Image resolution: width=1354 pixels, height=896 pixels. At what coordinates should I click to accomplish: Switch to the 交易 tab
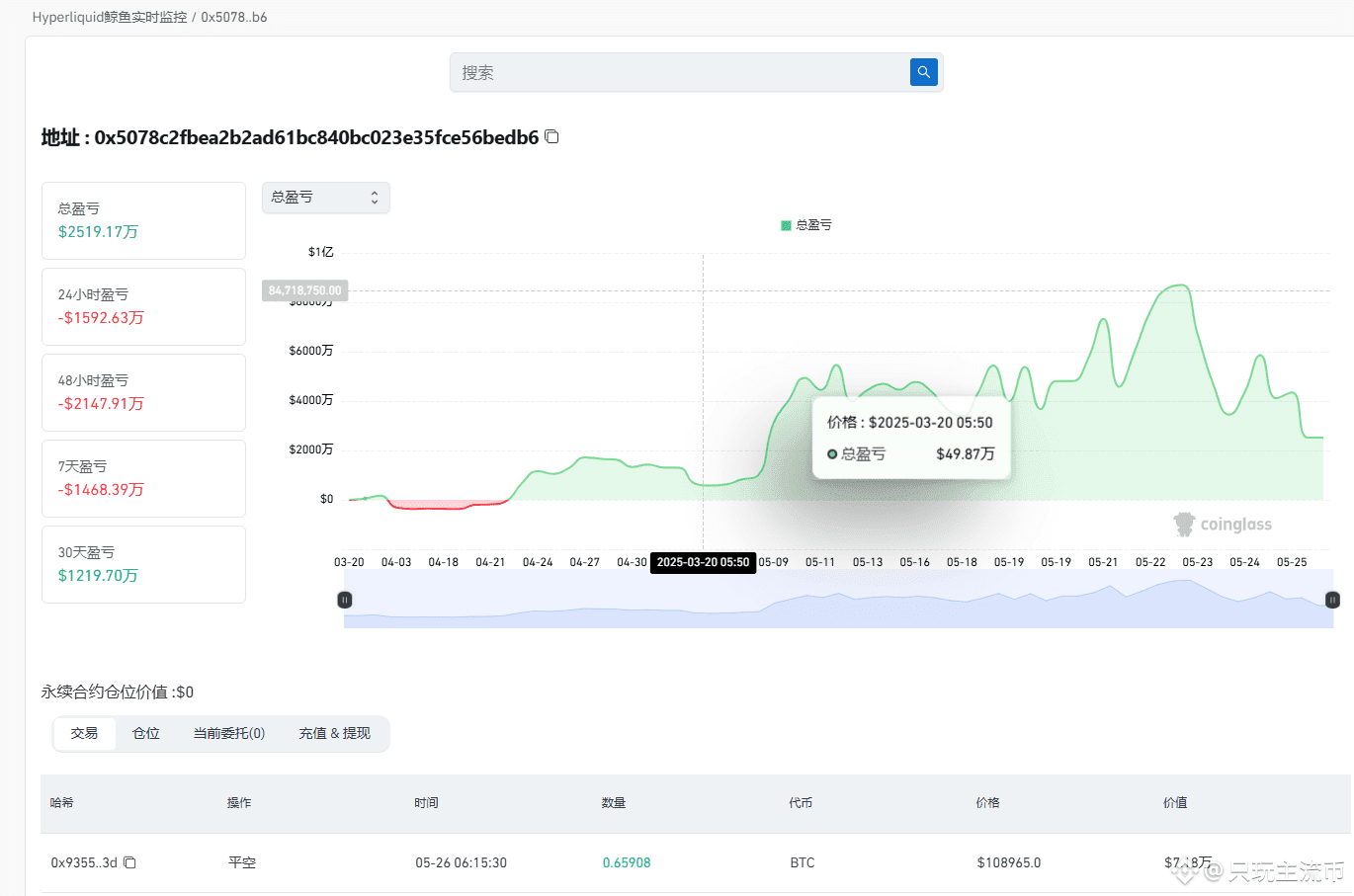click(84, 733)
